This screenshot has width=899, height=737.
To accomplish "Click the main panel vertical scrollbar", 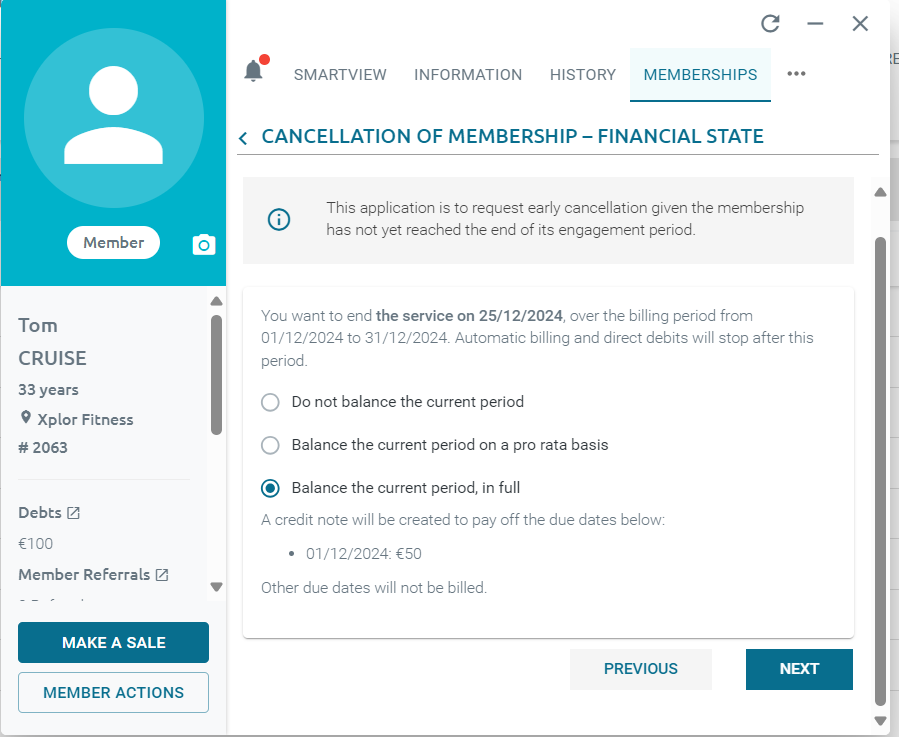I will (x=880, y=470).
